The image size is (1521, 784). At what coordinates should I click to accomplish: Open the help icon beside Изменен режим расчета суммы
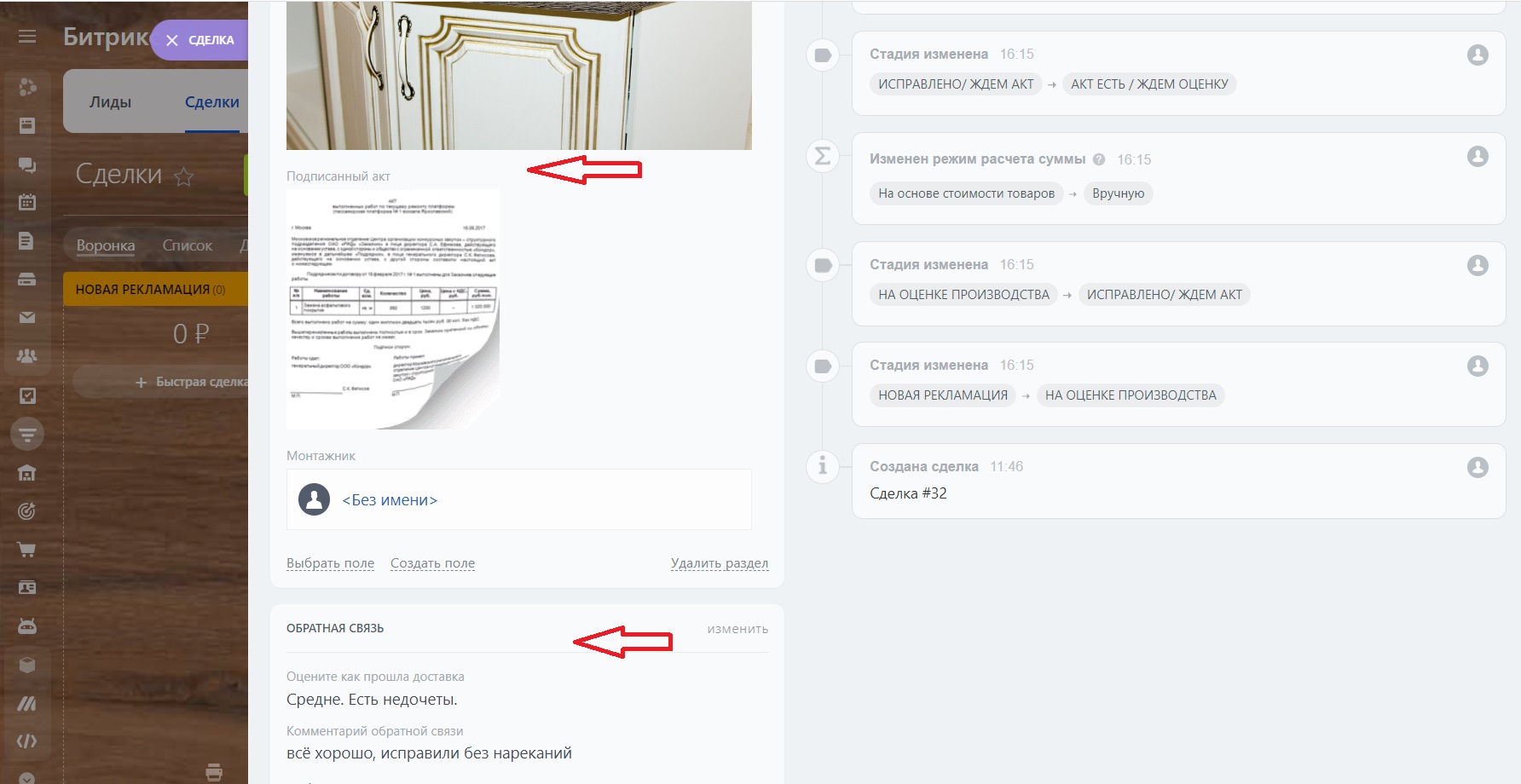[1099, 159]
